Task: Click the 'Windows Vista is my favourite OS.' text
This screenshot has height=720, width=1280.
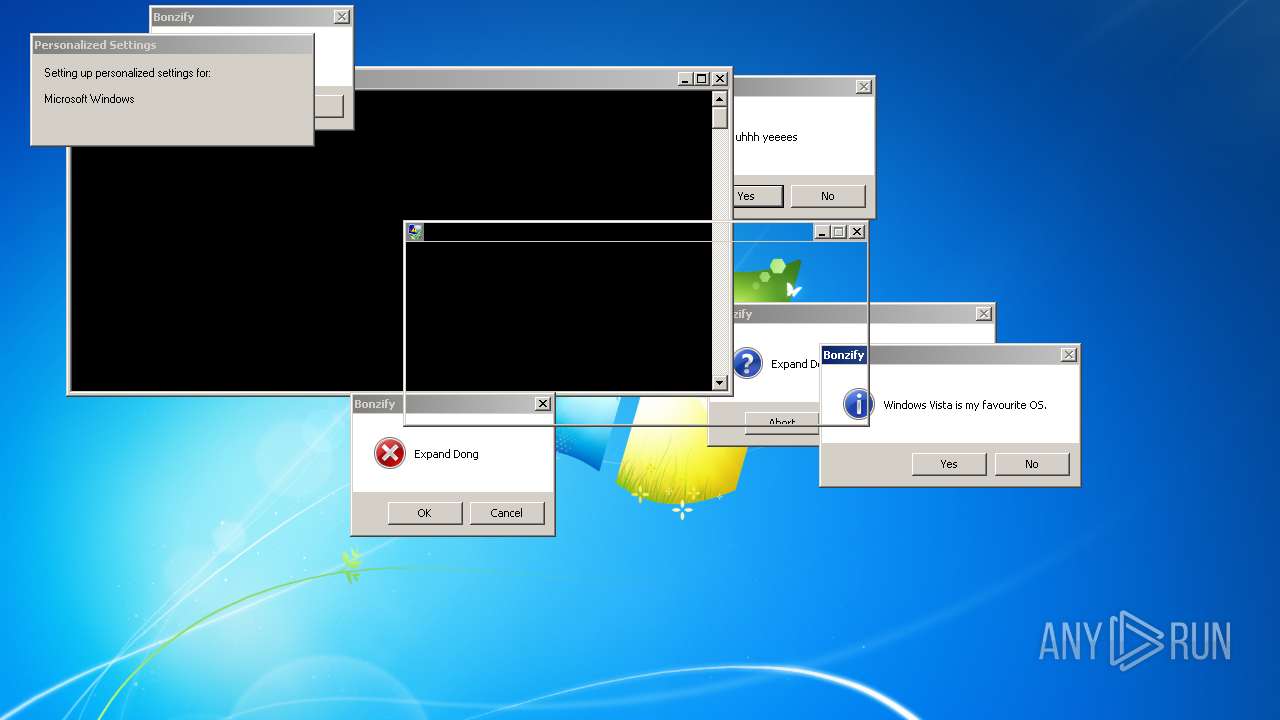Action: pyautogui.click(x=965, y=405)
